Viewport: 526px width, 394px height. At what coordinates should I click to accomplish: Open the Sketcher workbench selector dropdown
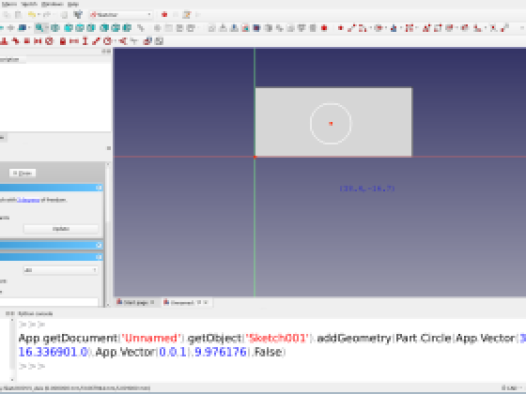point(121,15)
